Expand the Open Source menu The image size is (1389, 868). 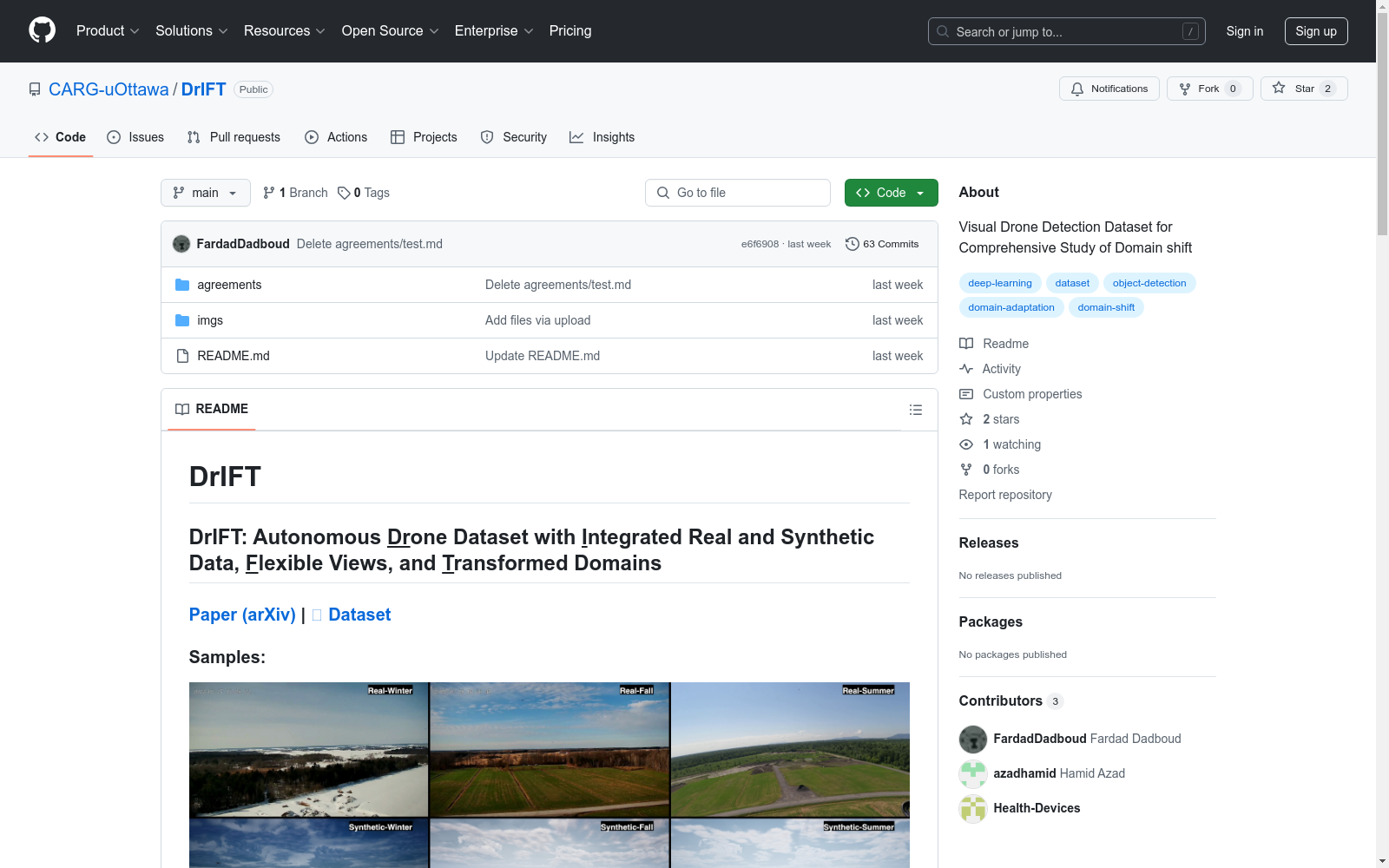click(391, 31)
